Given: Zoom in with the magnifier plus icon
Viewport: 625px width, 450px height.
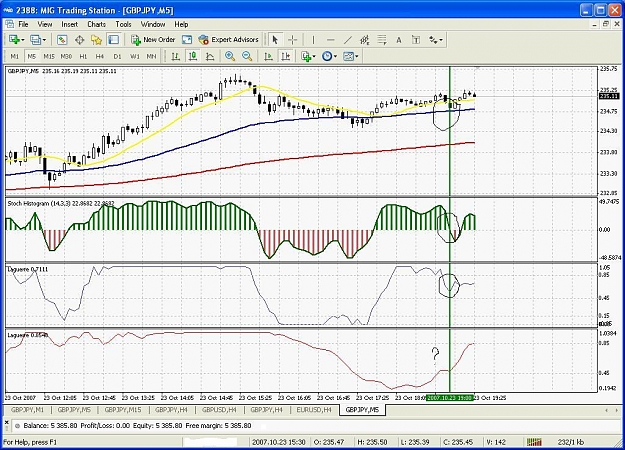Looking at the screenshot, I should click(x=230, y=56).
